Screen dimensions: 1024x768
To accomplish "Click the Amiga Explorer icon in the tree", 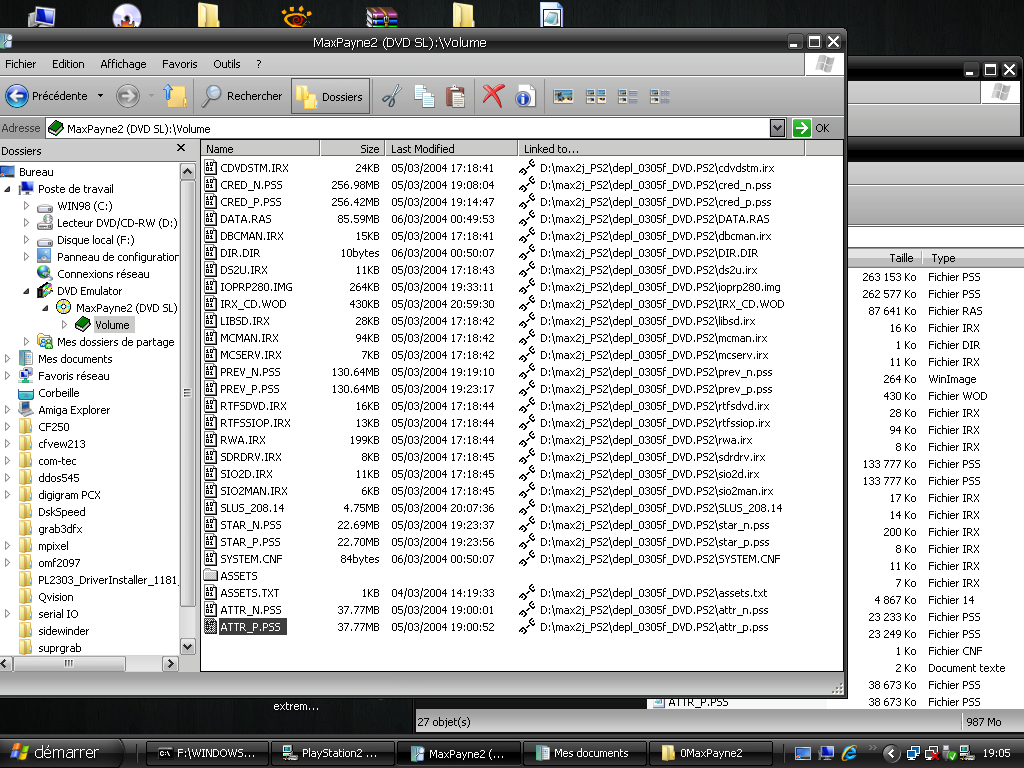I will click(26, 409).
